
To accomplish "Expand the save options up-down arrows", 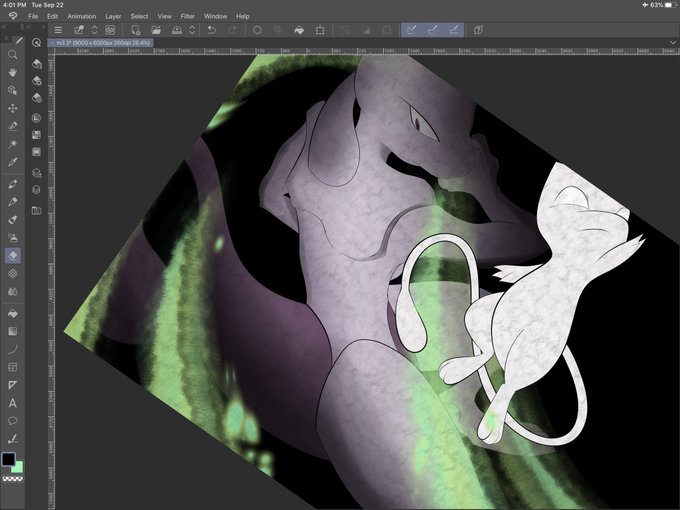I will click(192, 30).
